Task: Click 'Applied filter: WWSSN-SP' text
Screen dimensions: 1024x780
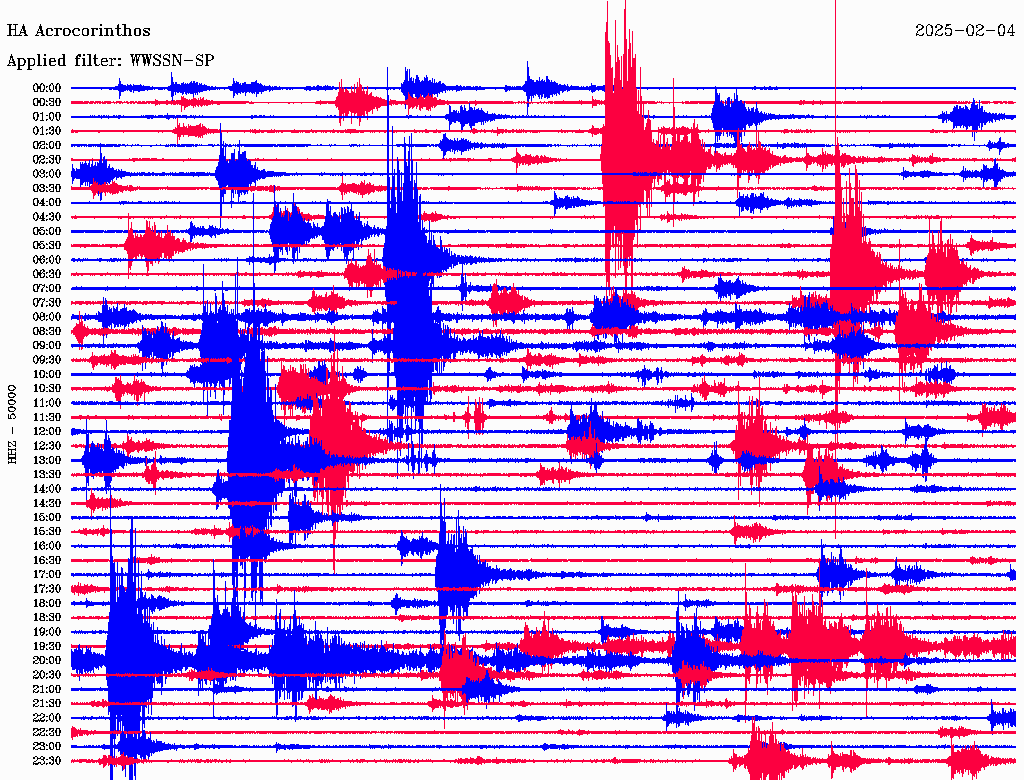Action: click(x=110, y=61)
